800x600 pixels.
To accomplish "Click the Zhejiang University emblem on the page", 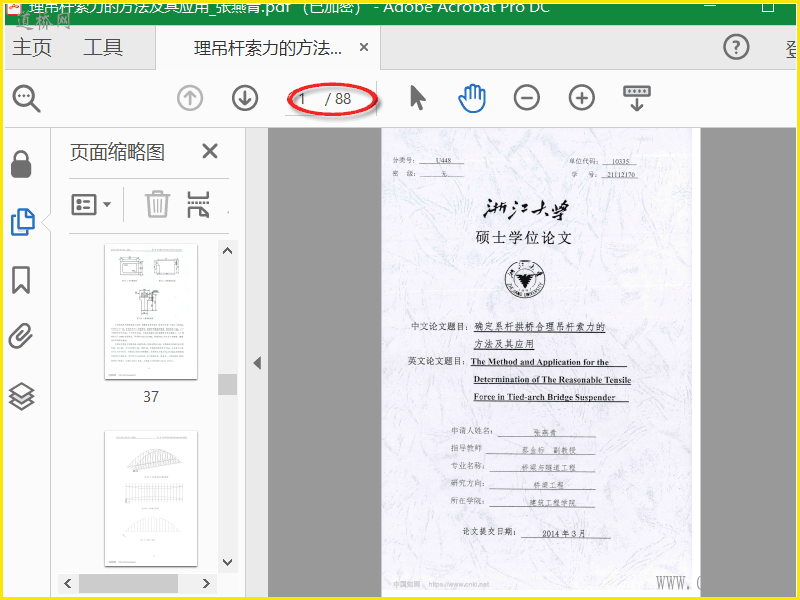I will click(524, 279).
